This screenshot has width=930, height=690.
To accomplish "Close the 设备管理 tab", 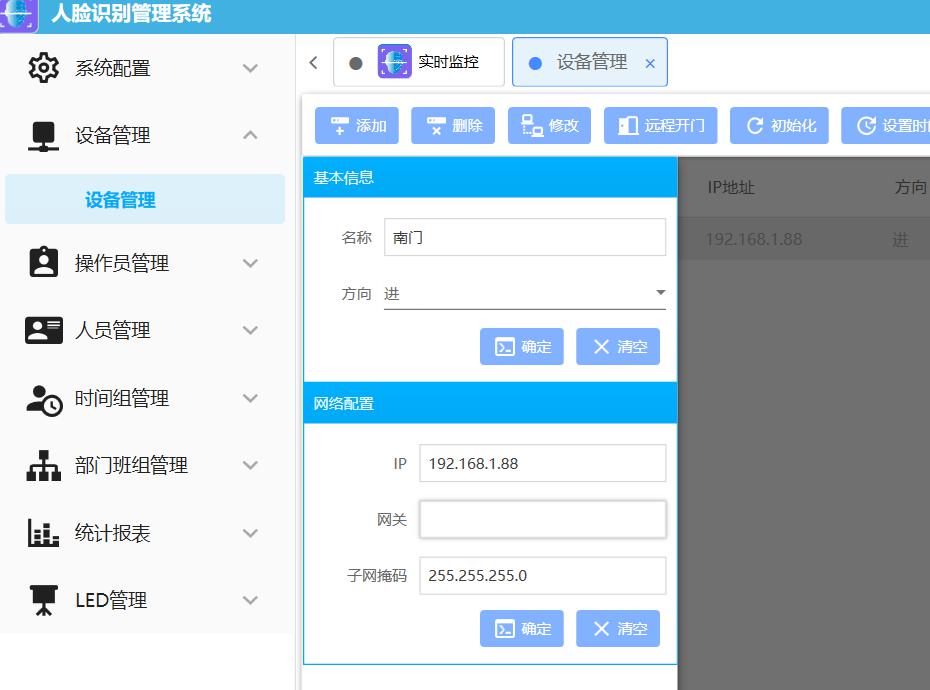I will pyautogui.click(x=650, y=63).
